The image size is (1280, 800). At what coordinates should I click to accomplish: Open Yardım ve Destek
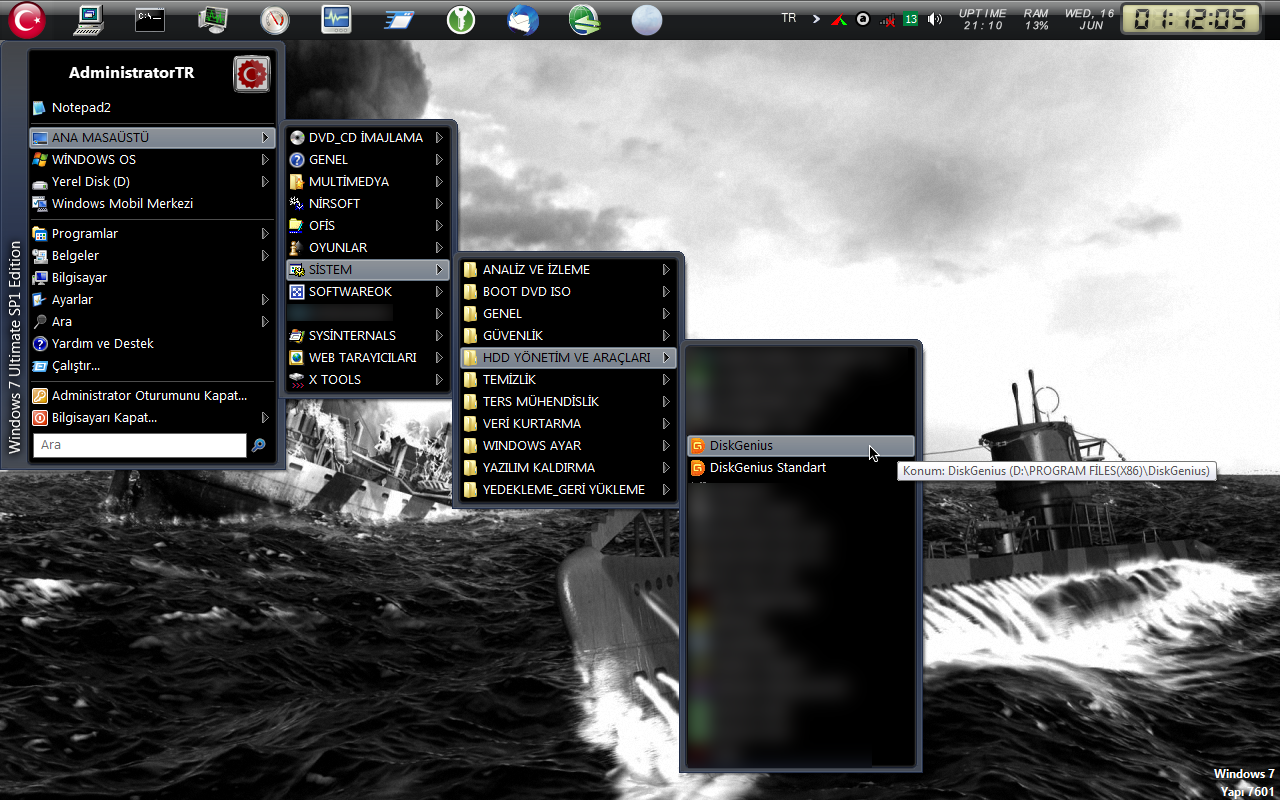pyautogui.click(x=152, y=343)
